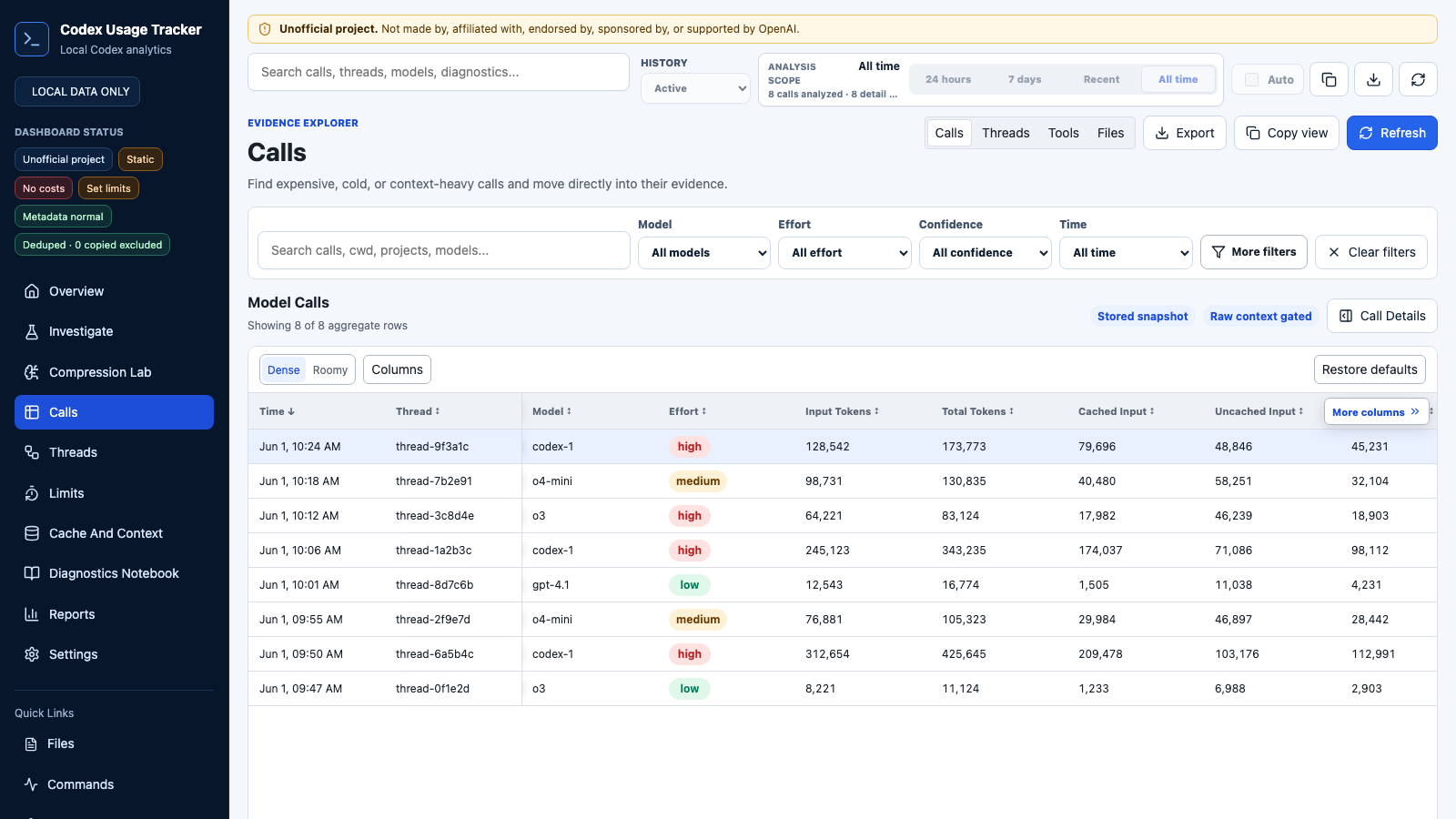Image resolution: width=1456 pixels, height=819 pixels.
Task: Switch to the Calls tab
Action: [x=949, y=133]
